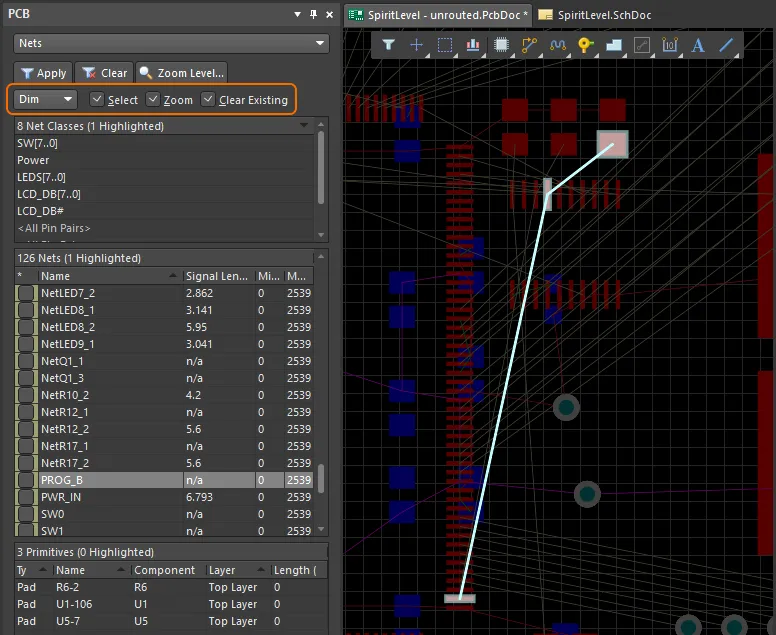Select the place via icon

coord(585,45)
